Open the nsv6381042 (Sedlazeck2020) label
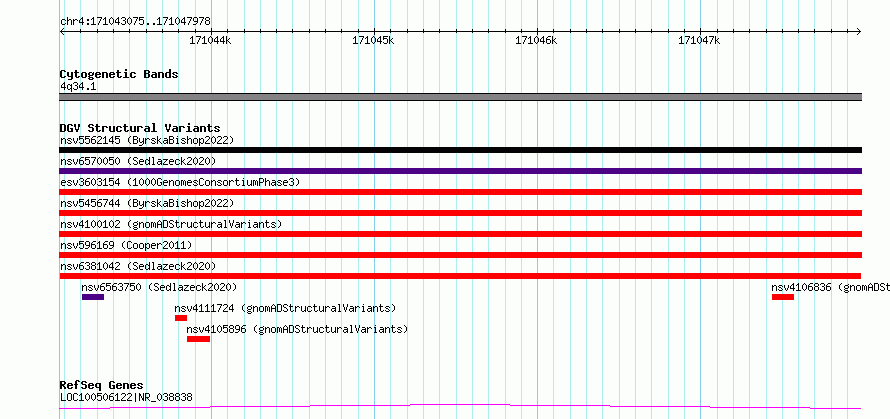This screenshot has height=419, width=890. [x=138, y=266]
